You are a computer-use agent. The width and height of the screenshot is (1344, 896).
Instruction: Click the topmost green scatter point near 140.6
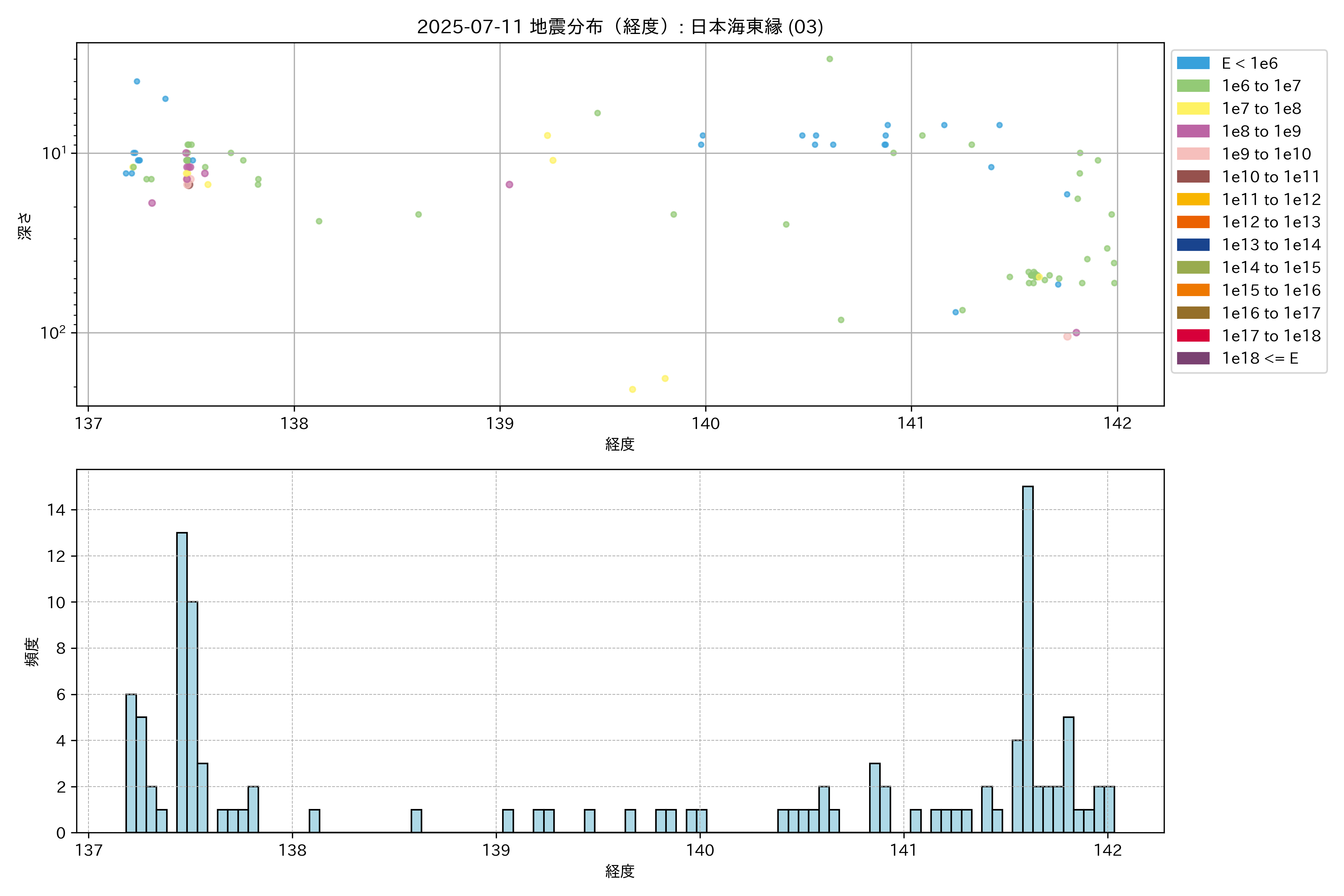tap(829, 59)
